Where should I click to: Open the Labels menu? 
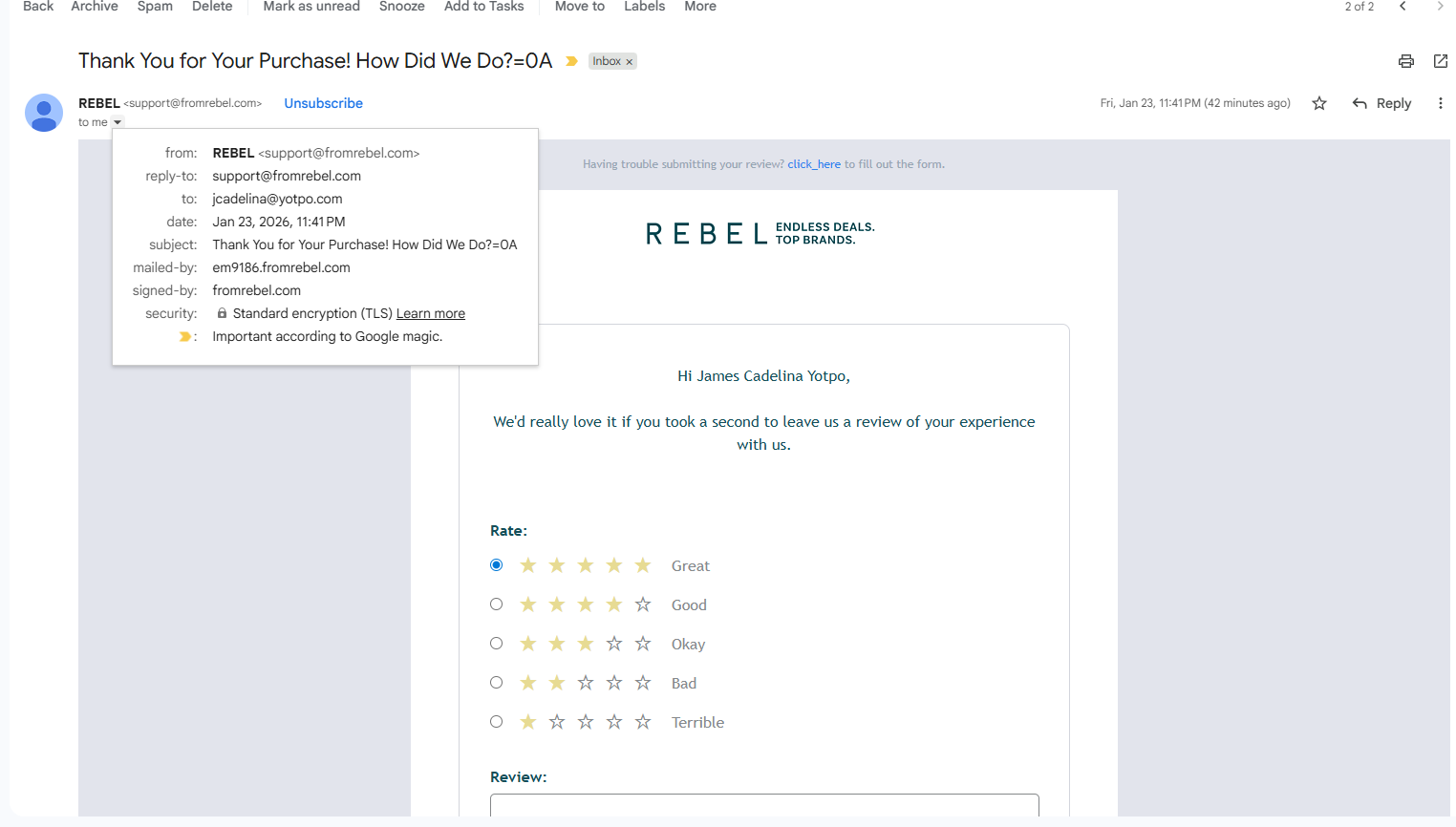coord(645,7)
